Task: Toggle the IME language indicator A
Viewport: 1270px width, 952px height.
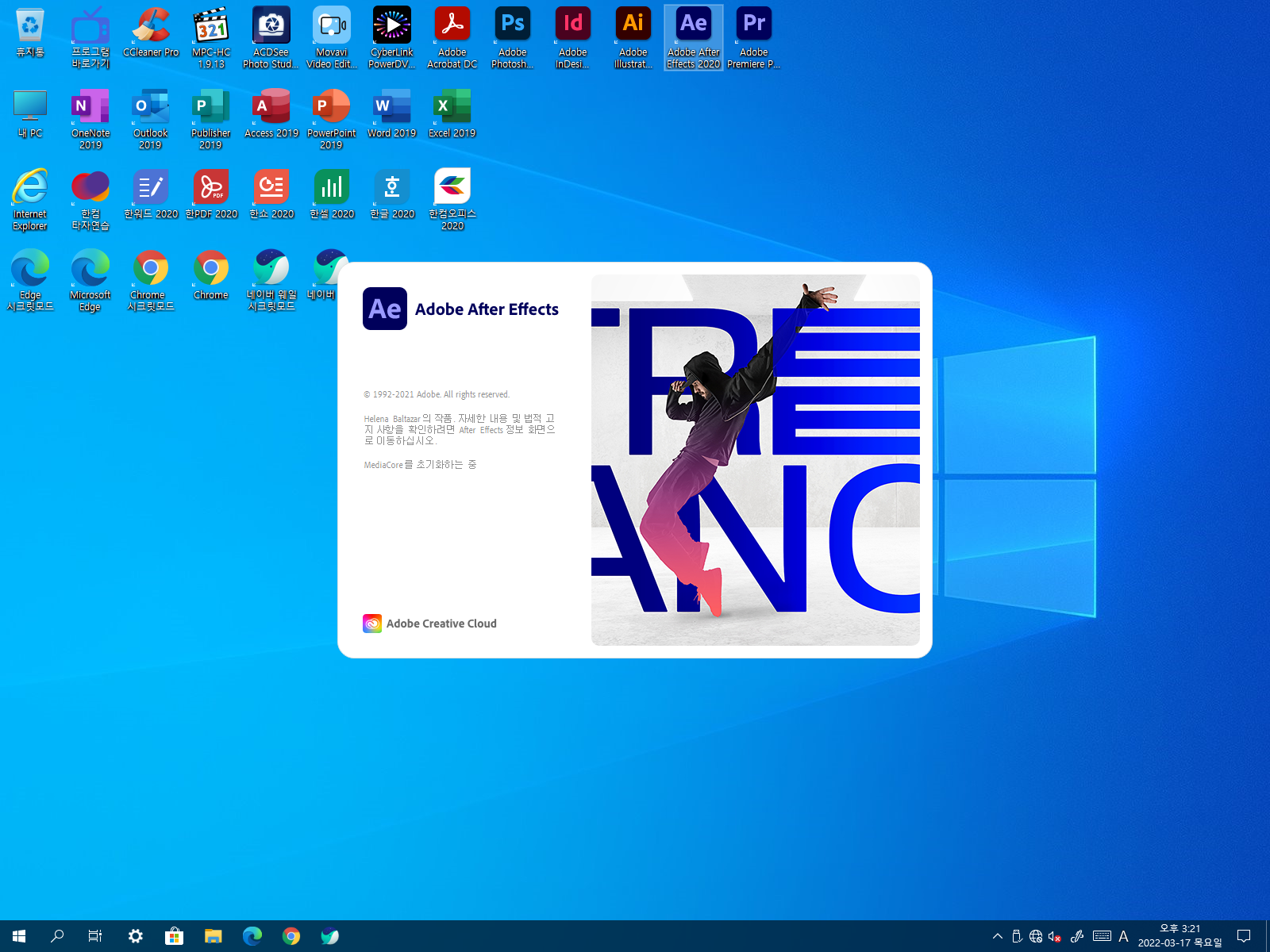Action: click(x=1123, y=936)
